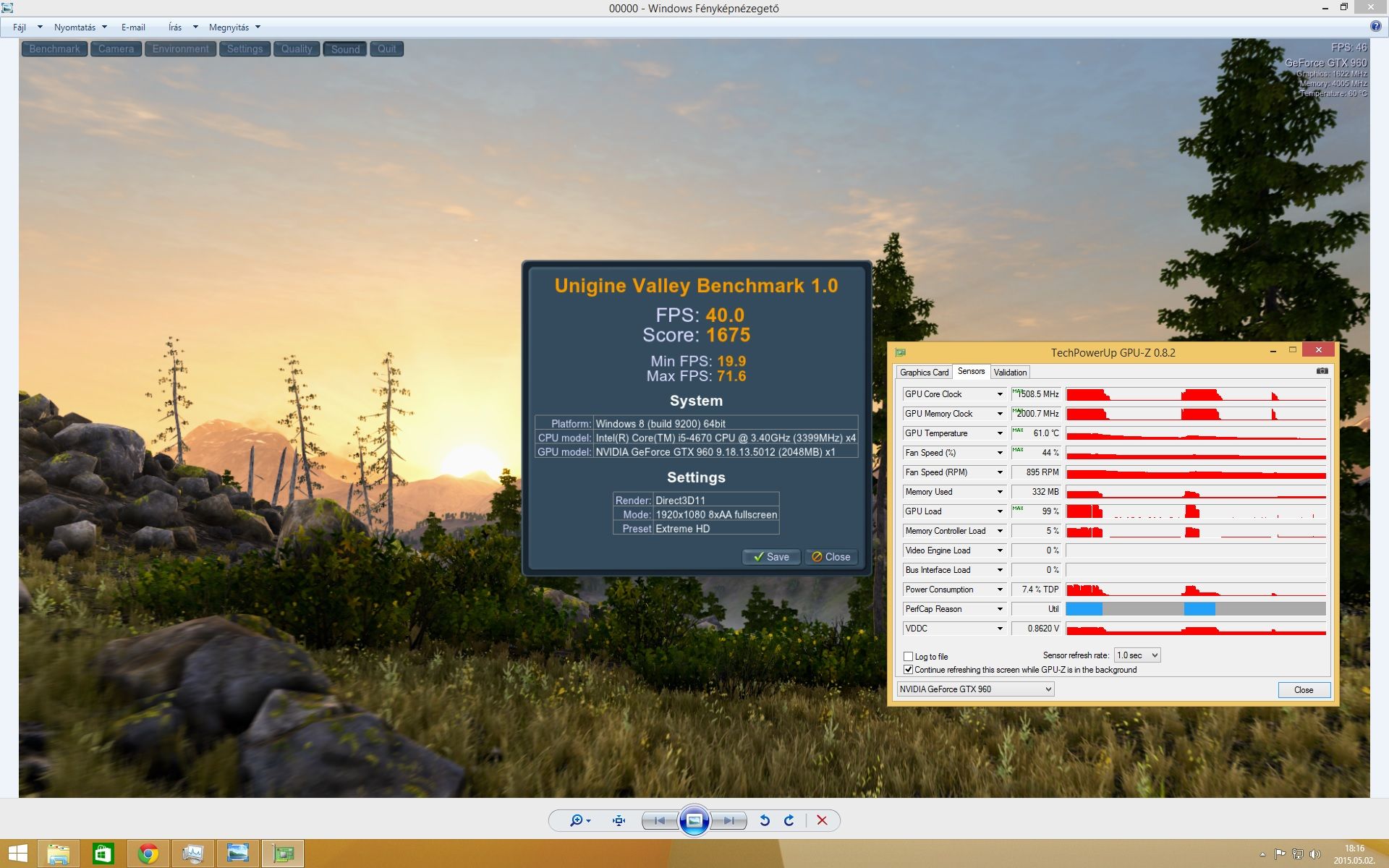Expand the GPU Temperature sensor dropdown
1389x868 pixels.
pyautogui.click(x=1000, y=433)
